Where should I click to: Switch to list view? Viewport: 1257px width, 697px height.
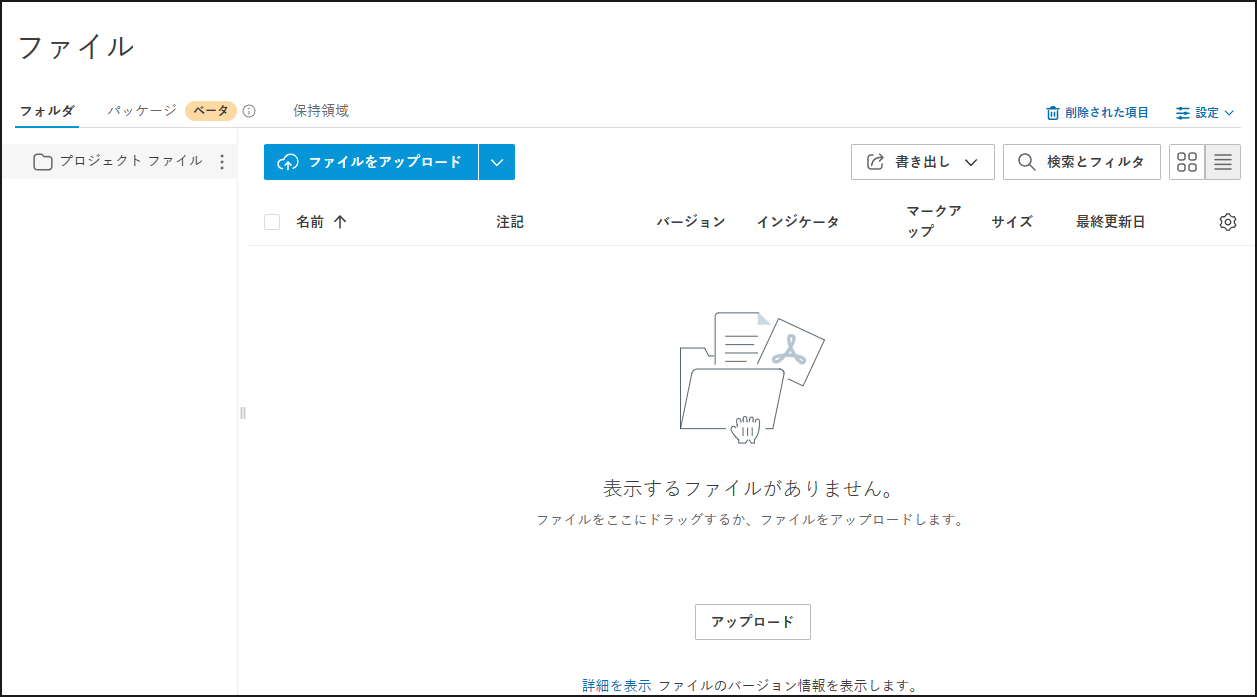1223,162
